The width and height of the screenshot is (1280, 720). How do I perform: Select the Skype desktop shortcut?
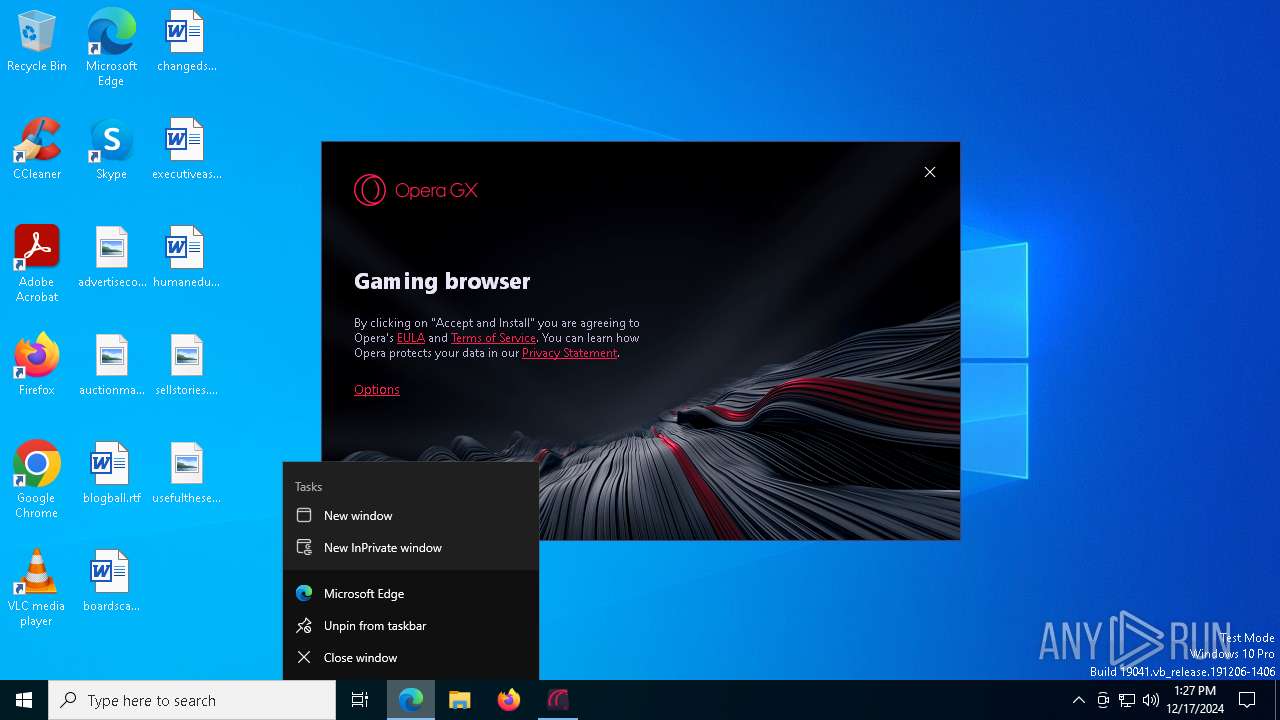[x=111, y=150]
